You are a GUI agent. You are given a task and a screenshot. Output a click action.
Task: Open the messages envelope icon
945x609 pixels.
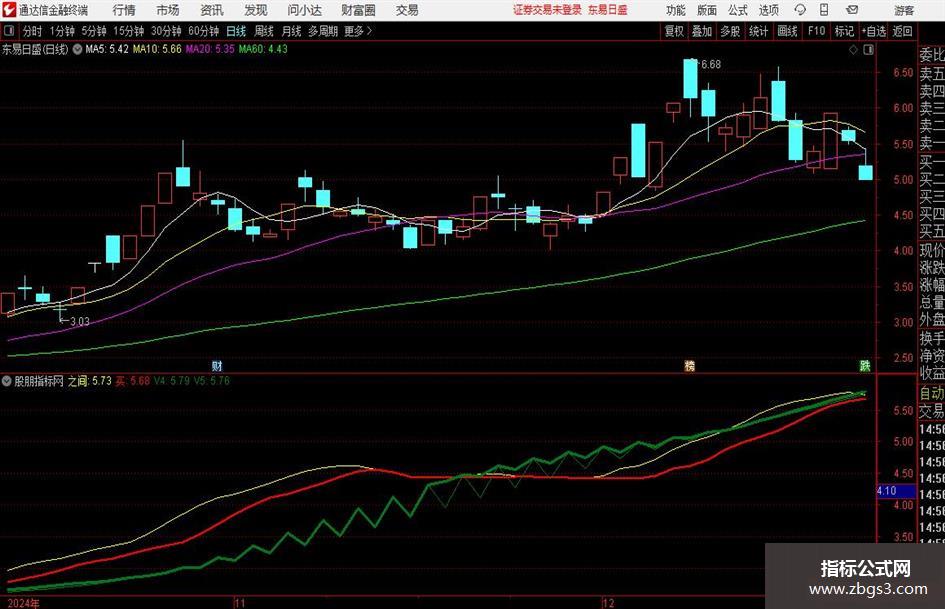pyautogui.click(x=852, y=10)
